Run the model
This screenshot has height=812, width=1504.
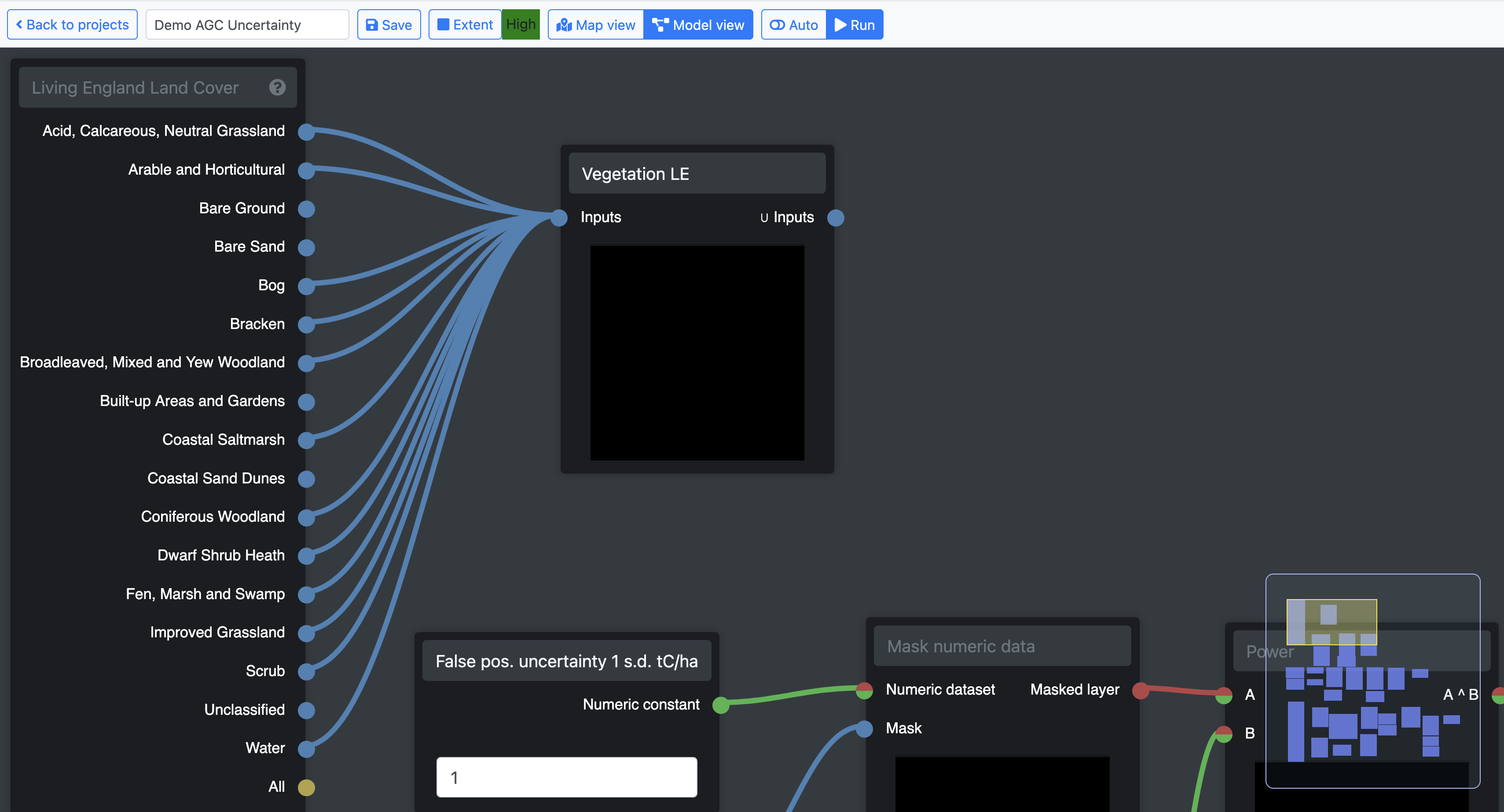coord(854,25)
